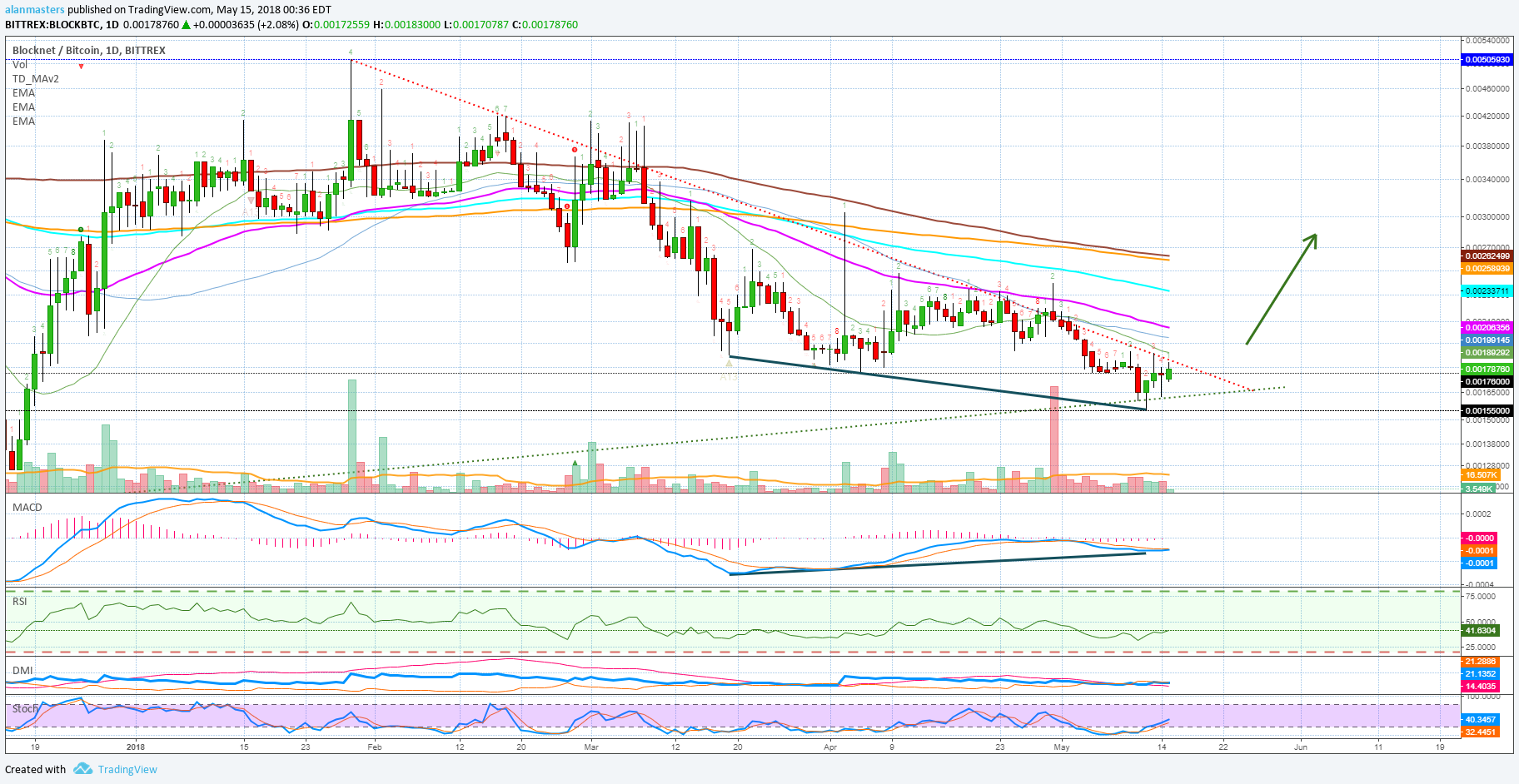1519x784 pixels.
Task: Click the black 0.00155000 level label
Action: pos(1487,411)
